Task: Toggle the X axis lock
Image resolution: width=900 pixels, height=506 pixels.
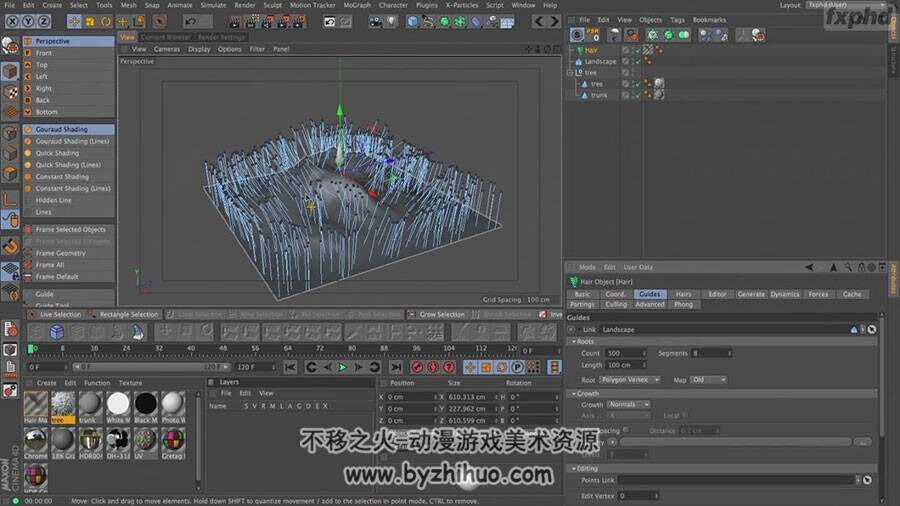Action: point(12,22)
